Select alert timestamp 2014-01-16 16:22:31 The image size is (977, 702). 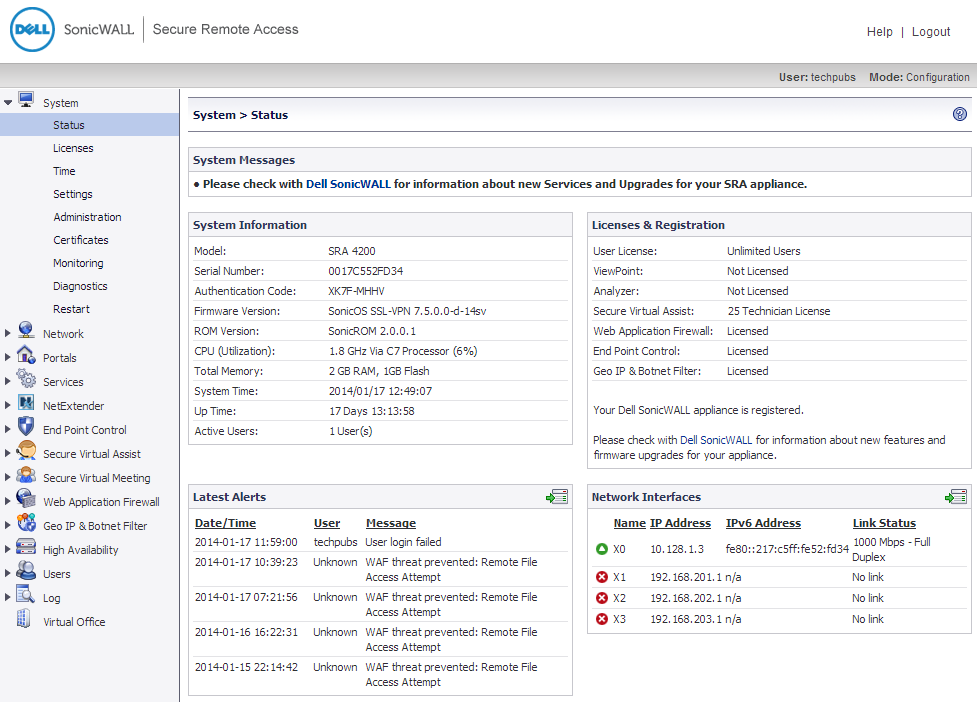(x=246, y=632)
